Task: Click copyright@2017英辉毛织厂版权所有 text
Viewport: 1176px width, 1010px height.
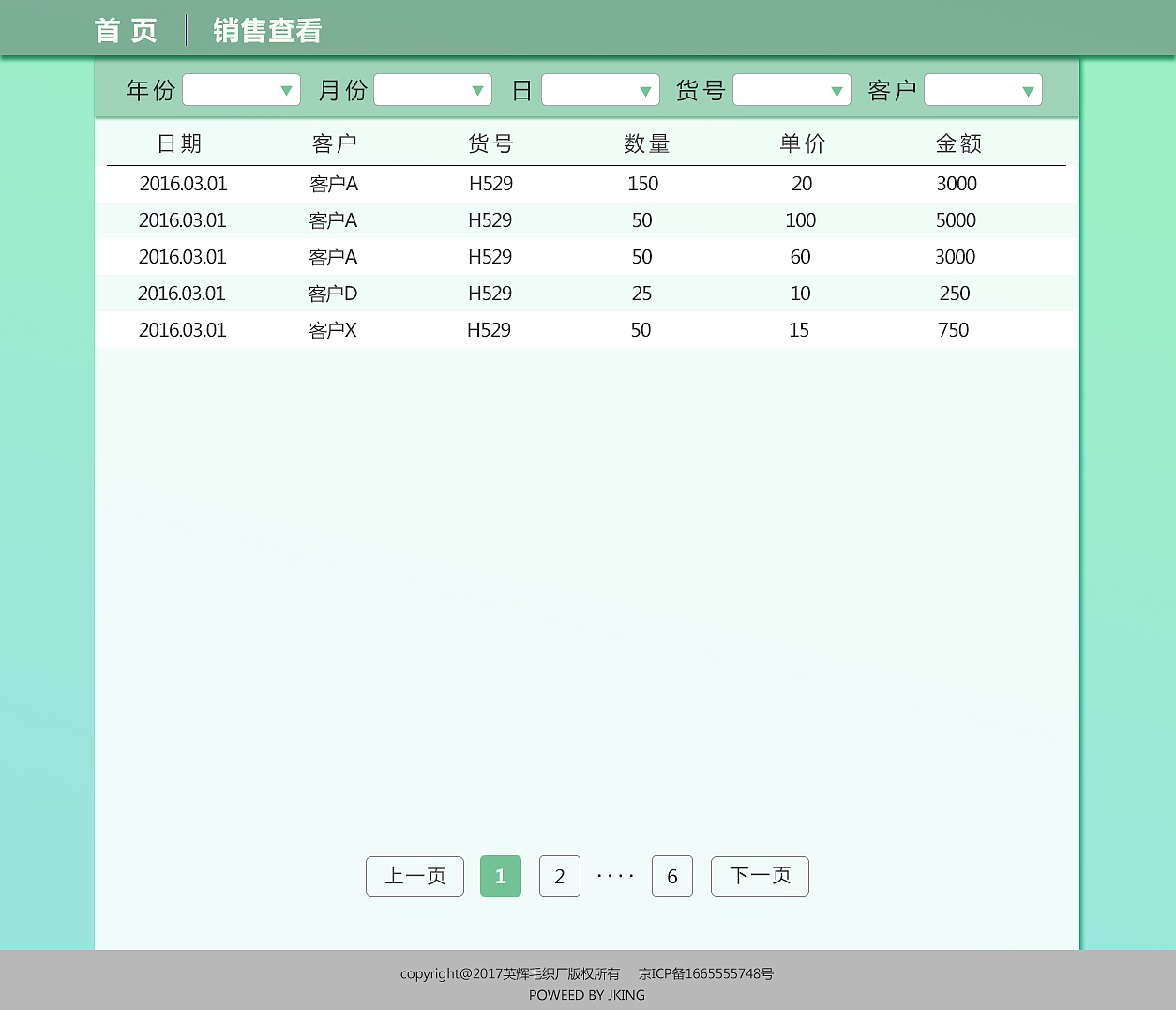Action: pyautogui.click(x=510, y=974)
